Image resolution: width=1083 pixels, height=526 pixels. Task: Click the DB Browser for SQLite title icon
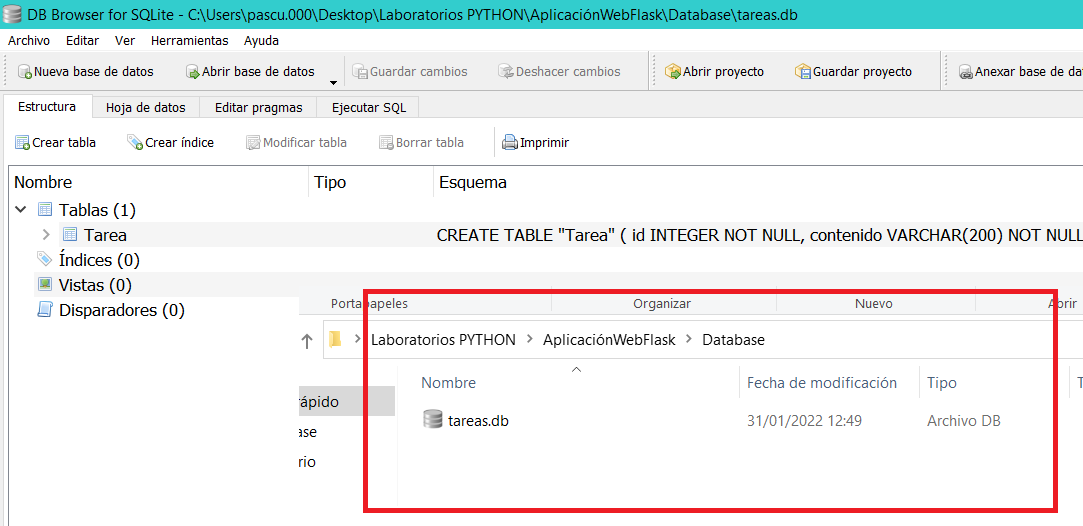coord(12,14)
